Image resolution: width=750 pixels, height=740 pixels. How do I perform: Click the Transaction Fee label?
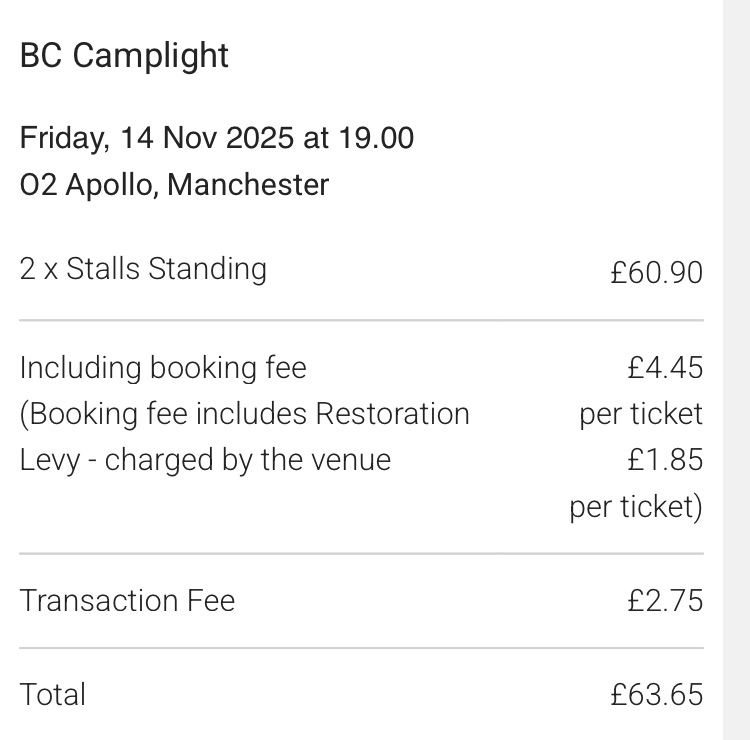tap(127, 601)
